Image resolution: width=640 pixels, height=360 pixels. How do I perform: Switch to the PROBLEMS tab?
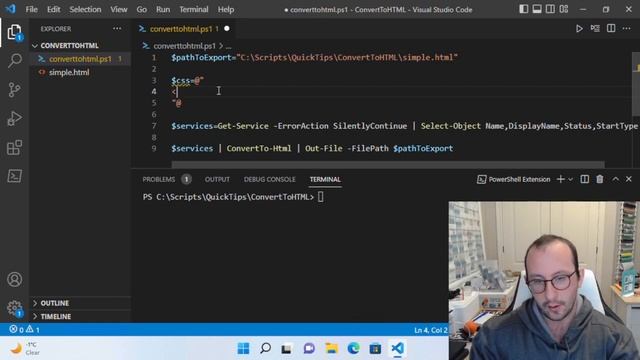[x=159, y=179]
